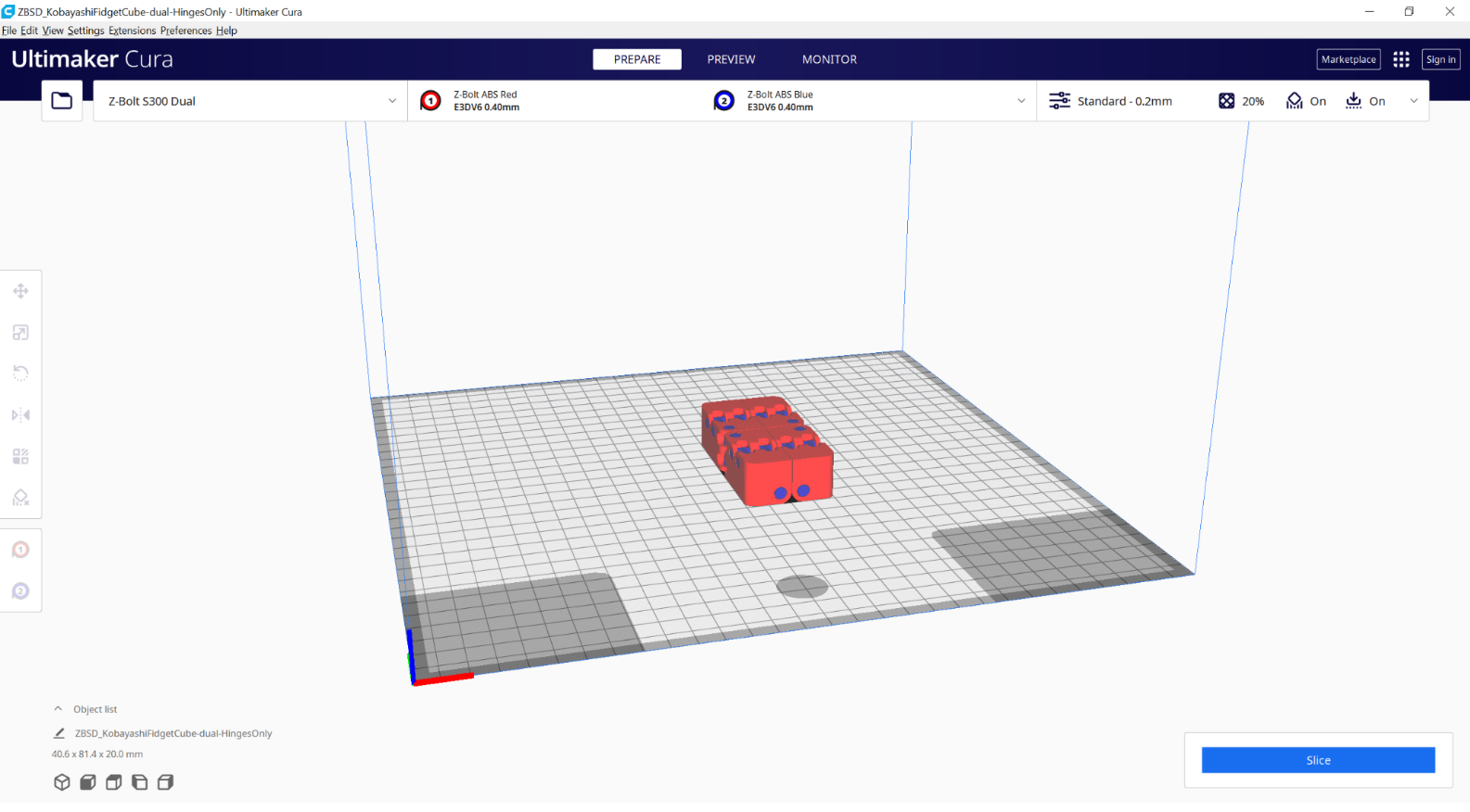Click the blue Extruder 2 icon
Viewport: 1470px width, 812px height.
724,101
